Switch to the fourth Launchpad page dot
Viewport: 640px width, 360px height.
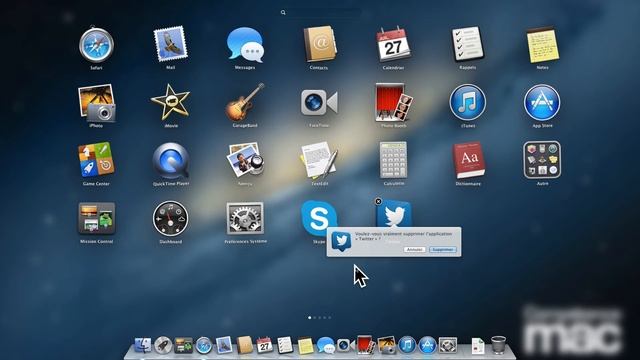coord(325,318)
